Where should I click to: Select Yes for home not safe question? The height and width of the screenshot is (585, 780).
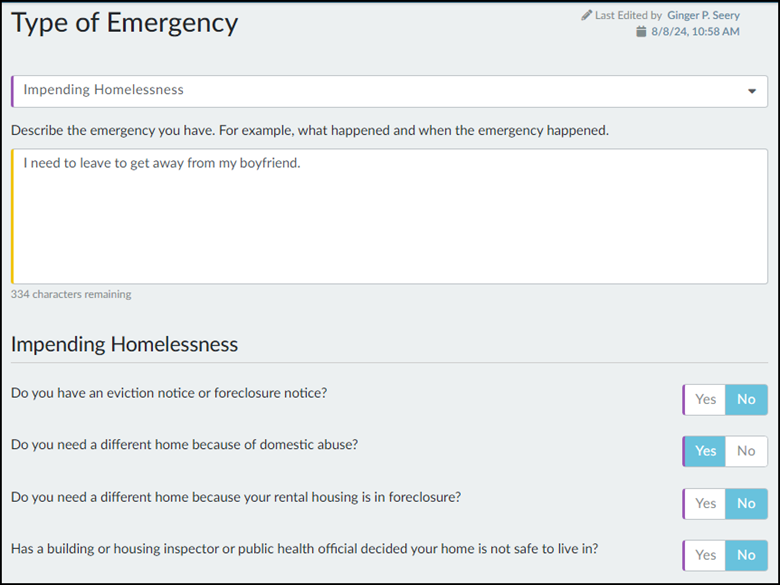pos(705,555)
